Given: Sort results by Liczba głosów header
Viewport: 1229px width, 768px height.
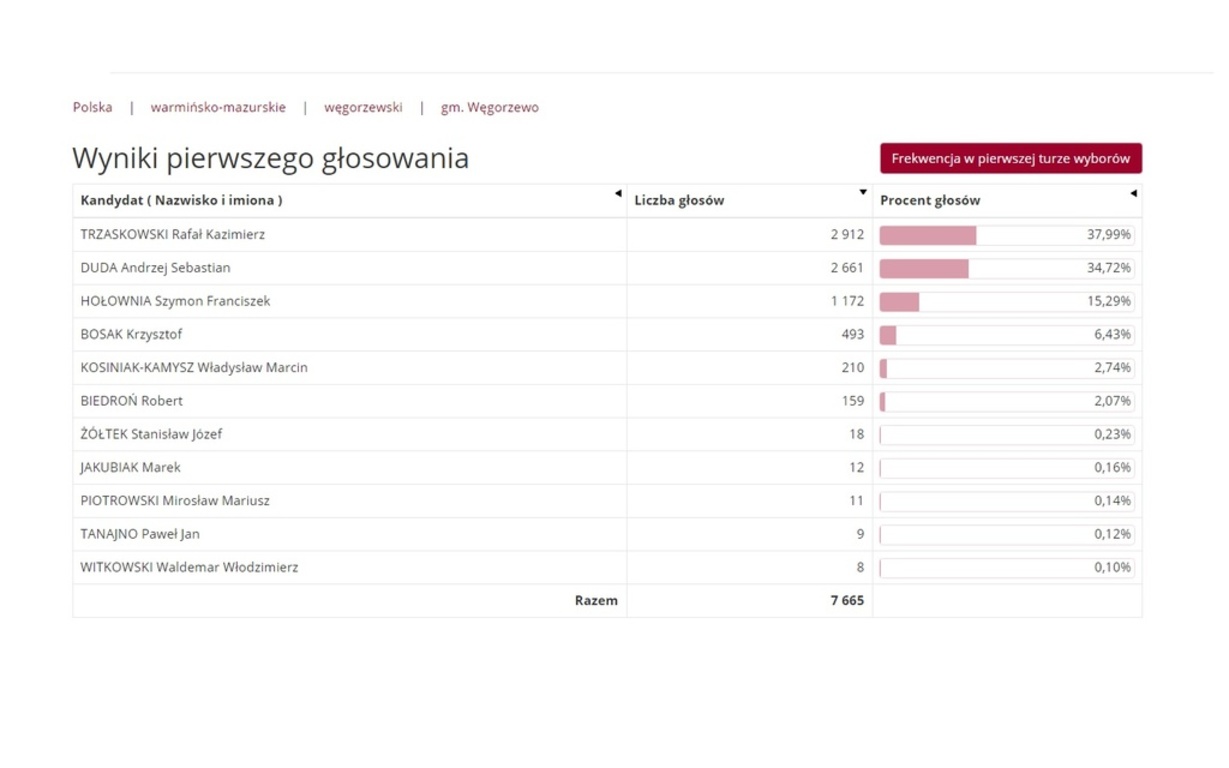Looking at the screenshot, I should (680, 199).
